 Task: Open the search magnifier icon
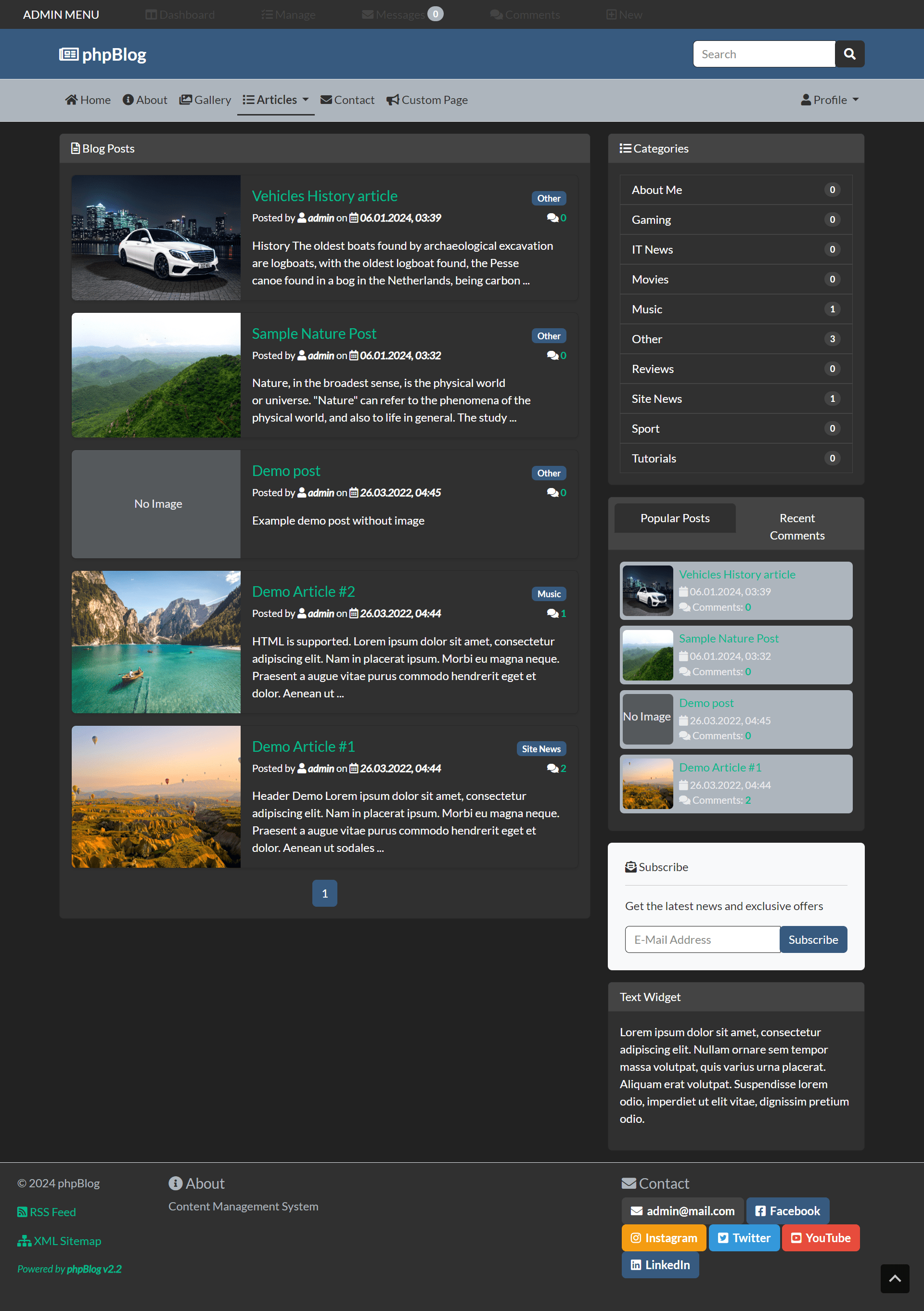coord(849,54)
